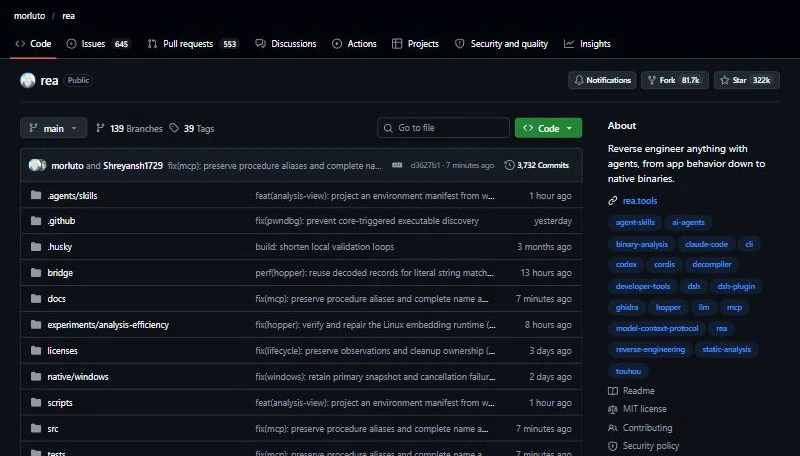Click the rea breadcrumb link

pyautogui.click(x=68, y=16)
